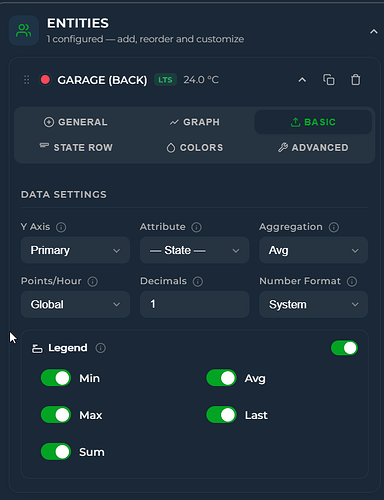Open the Attribute State dropdown
Screen dimensions: 384x500
(x=194, y=250)
